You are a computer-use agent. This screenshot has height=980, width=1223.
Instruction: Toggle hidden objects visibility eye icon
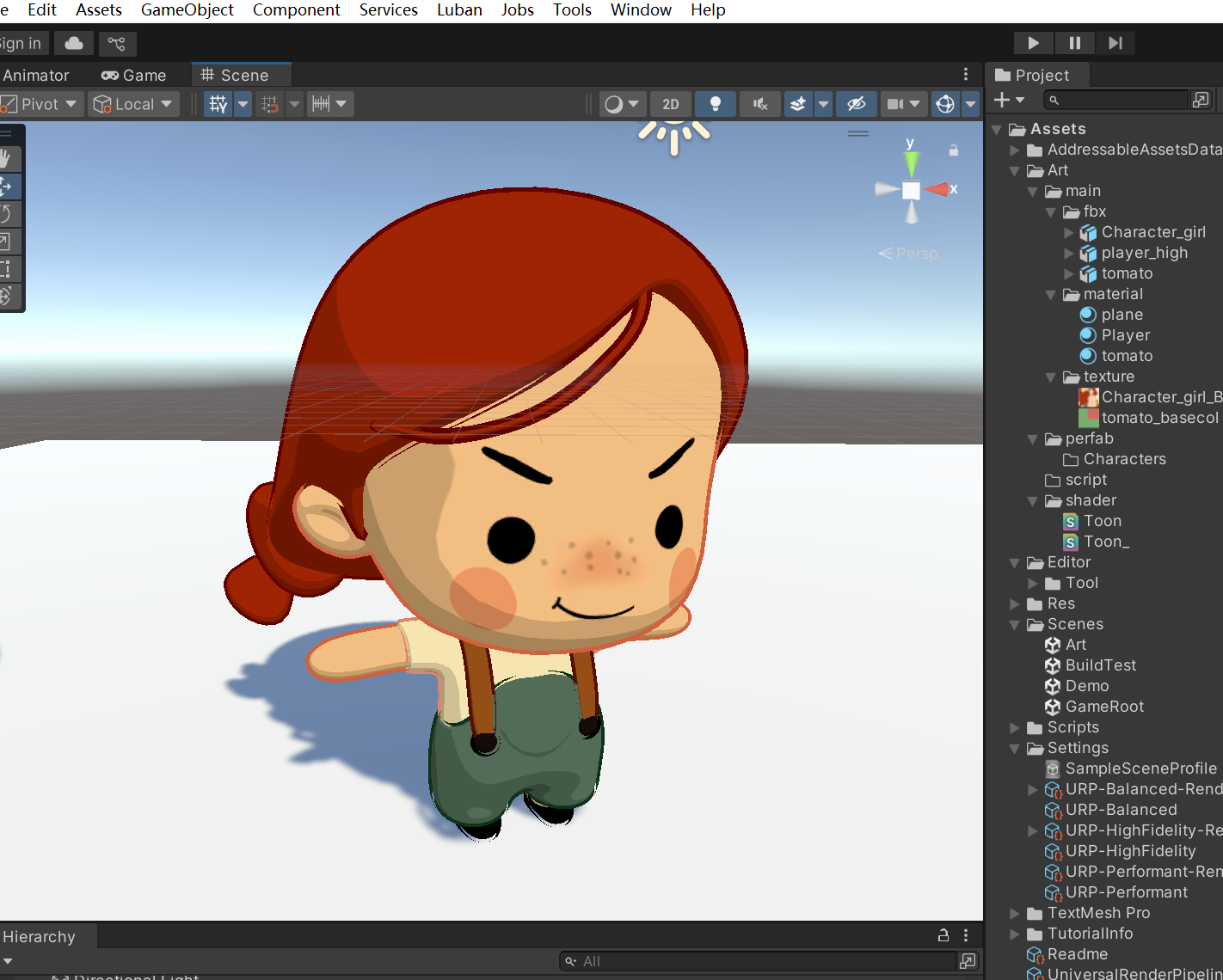(856, 104)
